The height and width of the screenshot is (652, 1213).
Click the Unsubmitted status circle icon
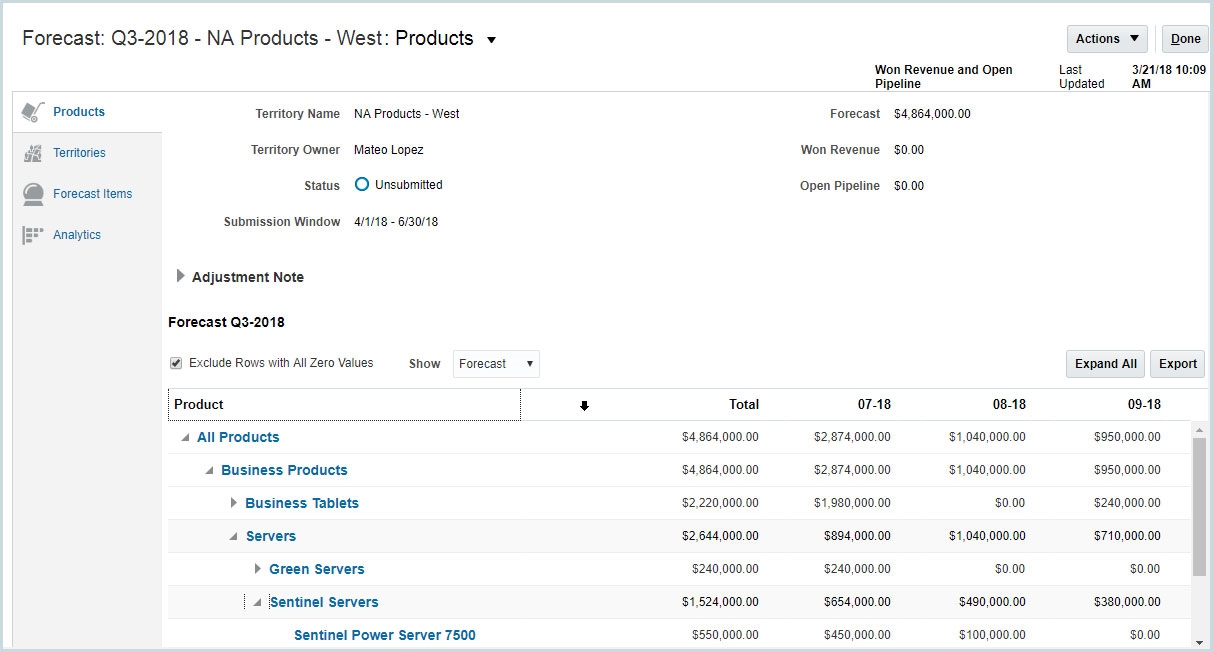point(362,185)
